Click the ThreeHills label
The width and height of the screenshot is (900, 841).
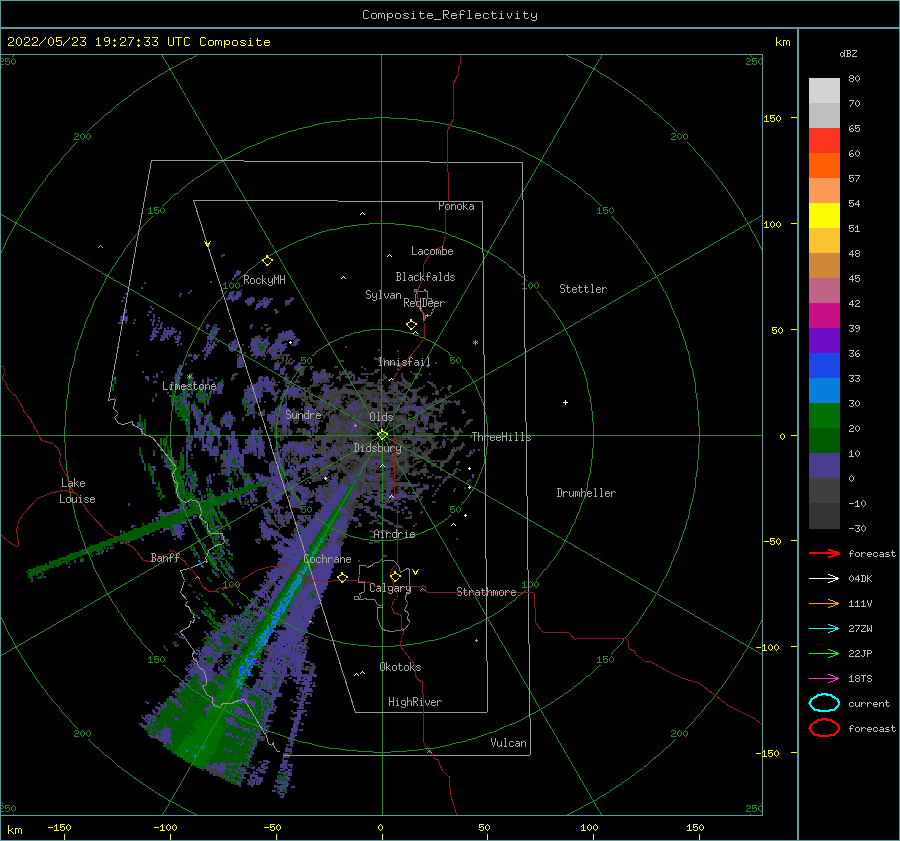click(x=502, y=437)
